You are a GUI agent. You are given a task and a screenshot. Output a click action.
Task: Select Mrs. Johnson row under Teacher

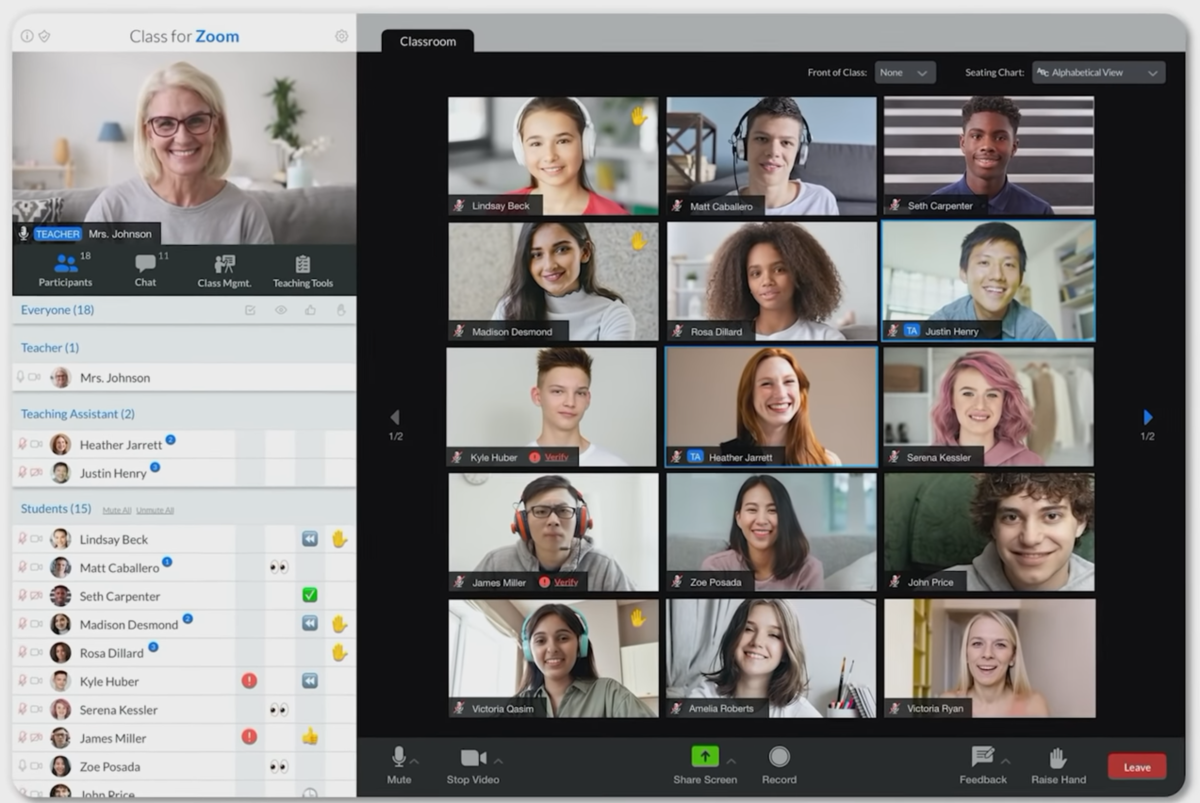(184, 377)
